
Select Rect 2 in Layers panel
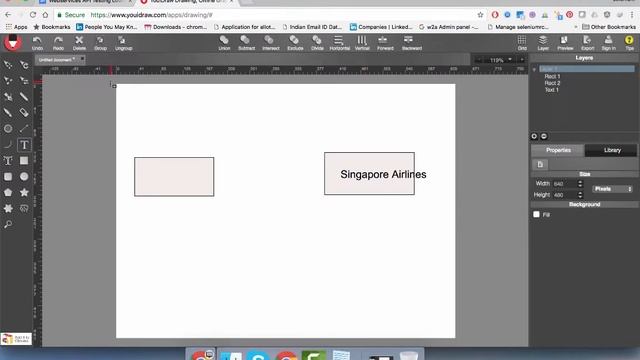pyautogui.click(x=552, y=83)
